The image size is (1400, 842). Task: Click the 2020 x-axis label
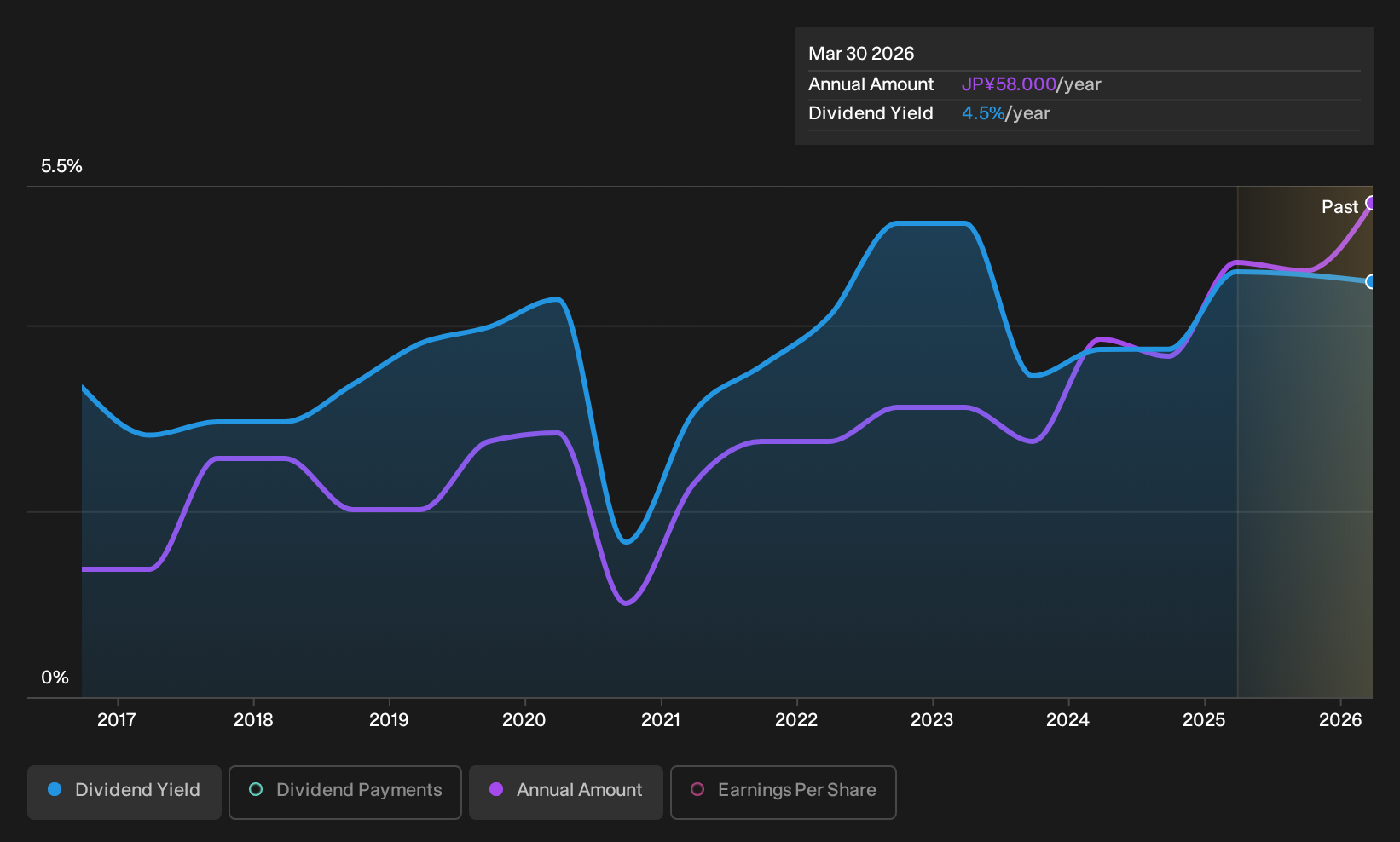tap(524, 720)
